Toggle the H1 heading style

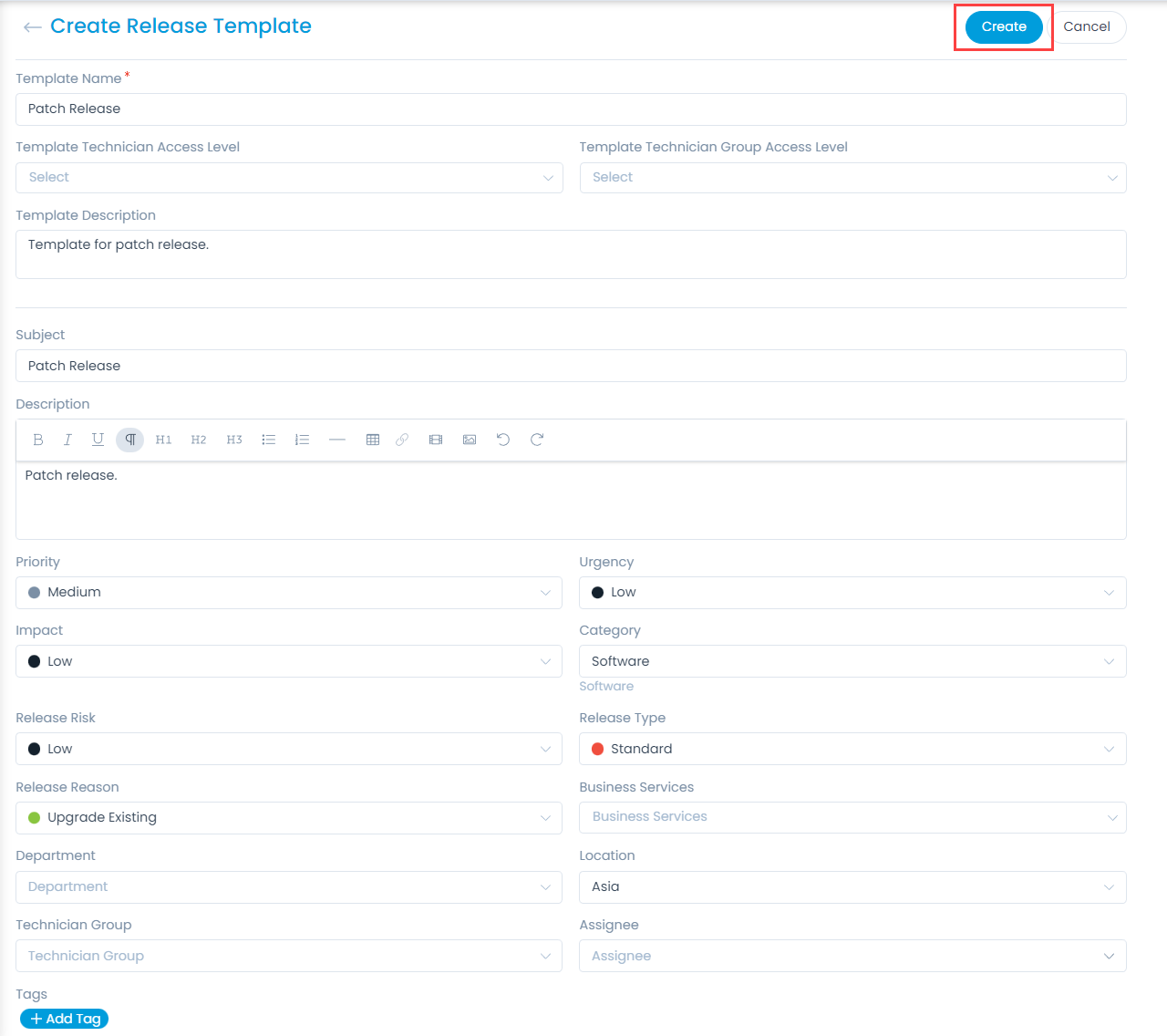pos(164,440)
